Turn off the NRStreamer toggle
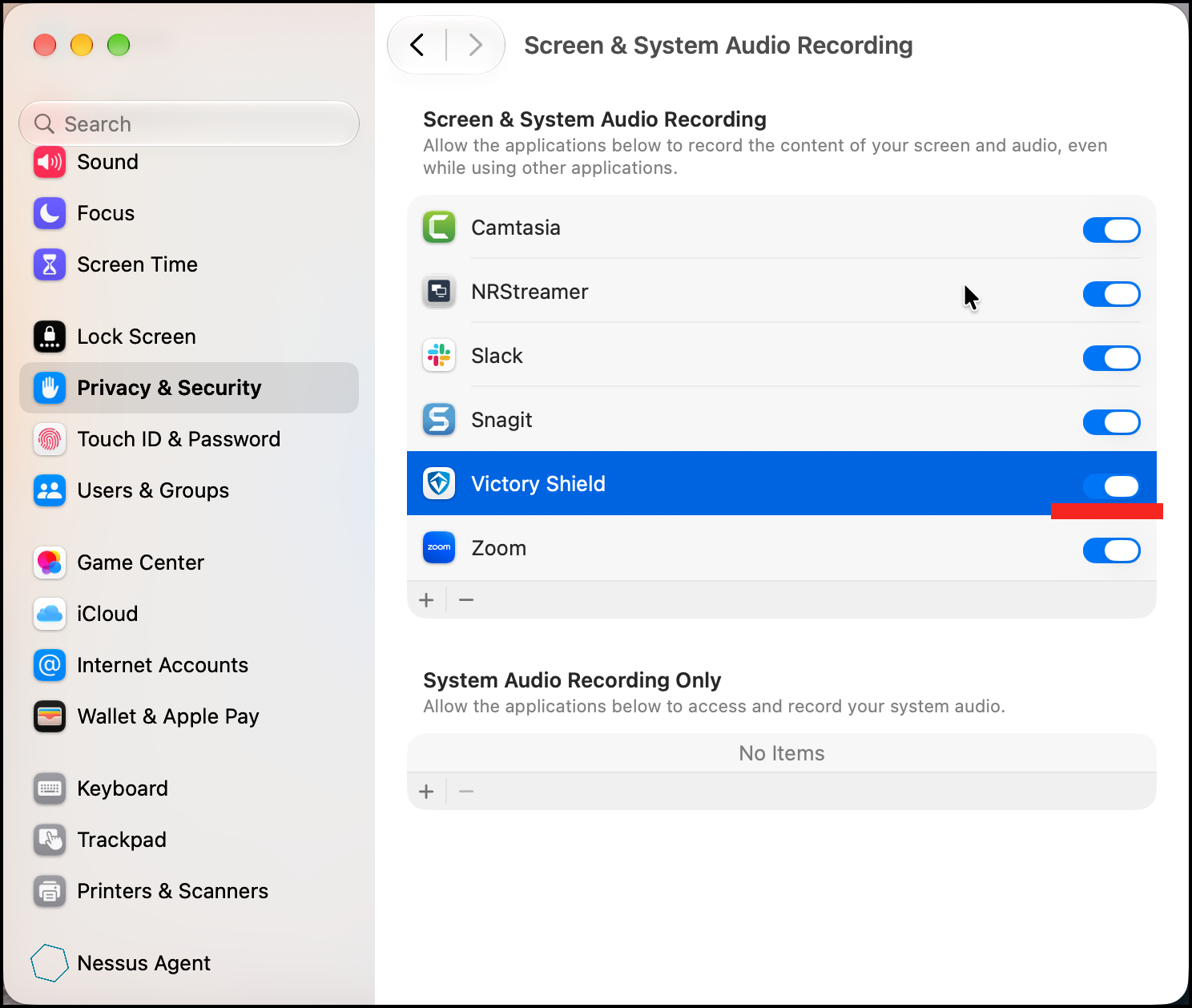 tap(1112, 294)
